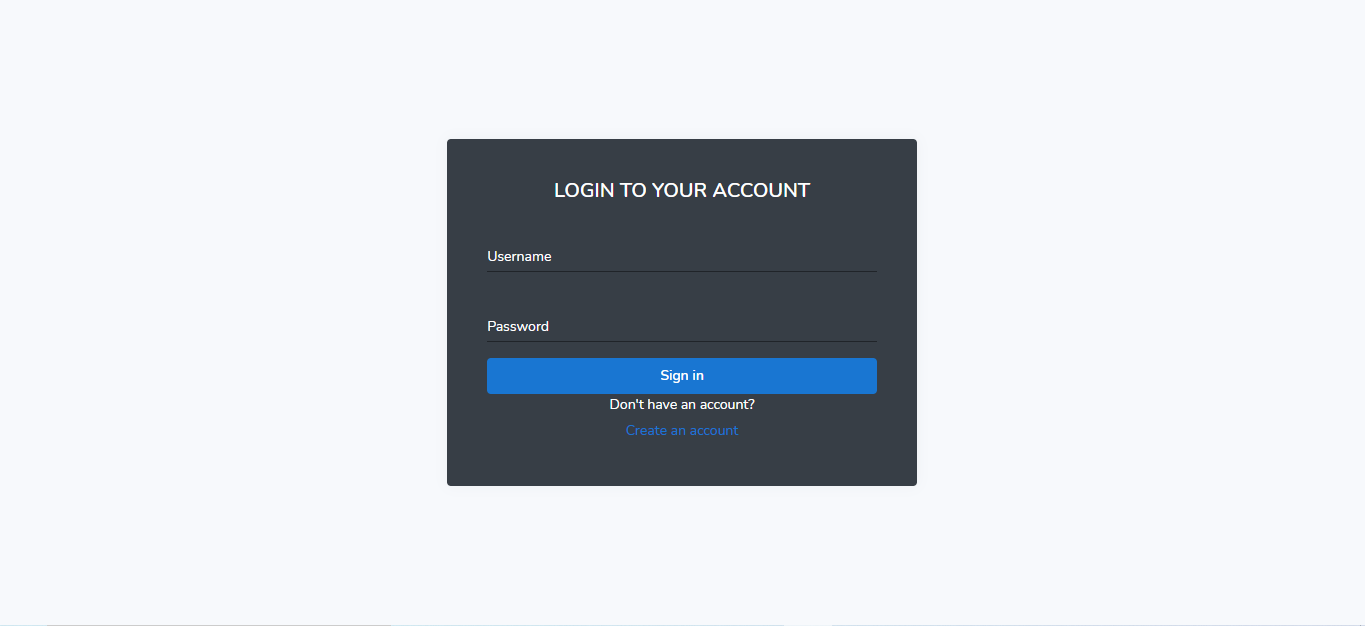Select the Password label text

pos(518,327)
